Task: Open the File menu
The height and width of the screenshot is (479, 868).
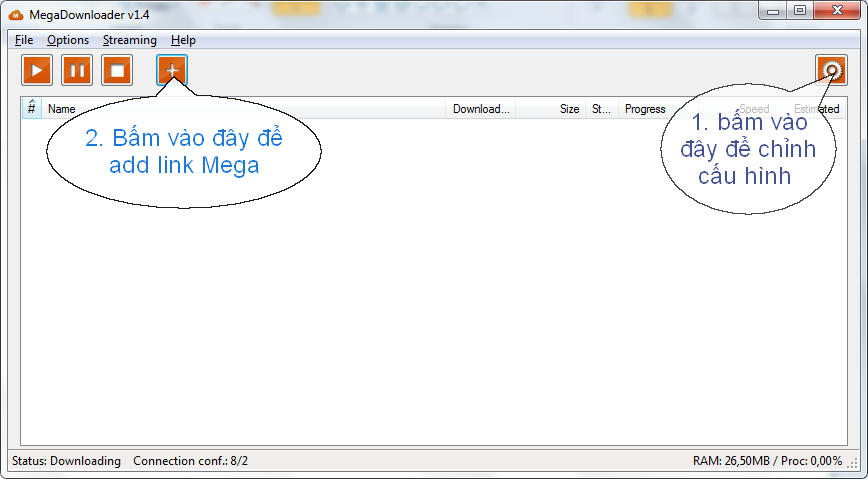Action: click(24, 40)
